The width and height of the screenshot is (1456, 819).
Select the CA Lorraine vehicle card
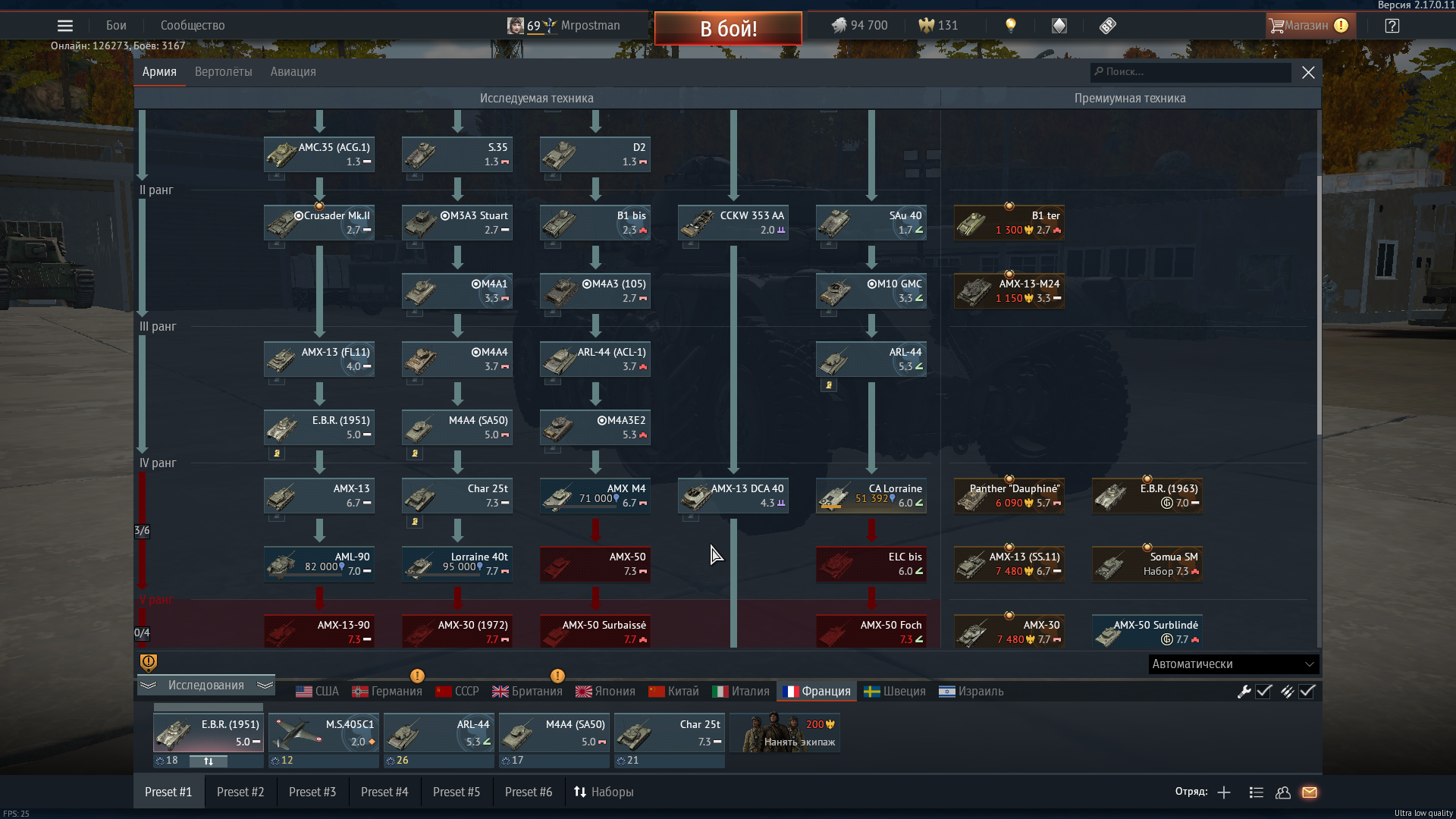[871, 496]
